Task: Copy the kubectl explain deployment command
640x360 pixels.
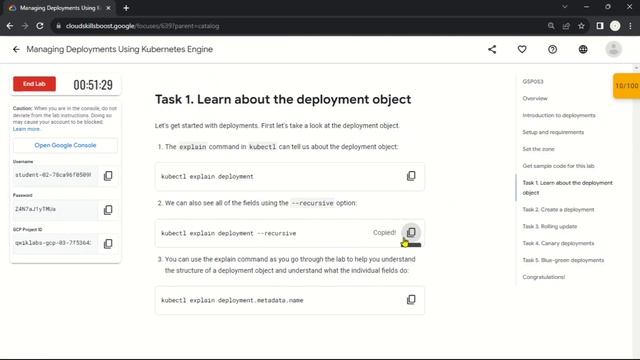Action: (411, 176)
